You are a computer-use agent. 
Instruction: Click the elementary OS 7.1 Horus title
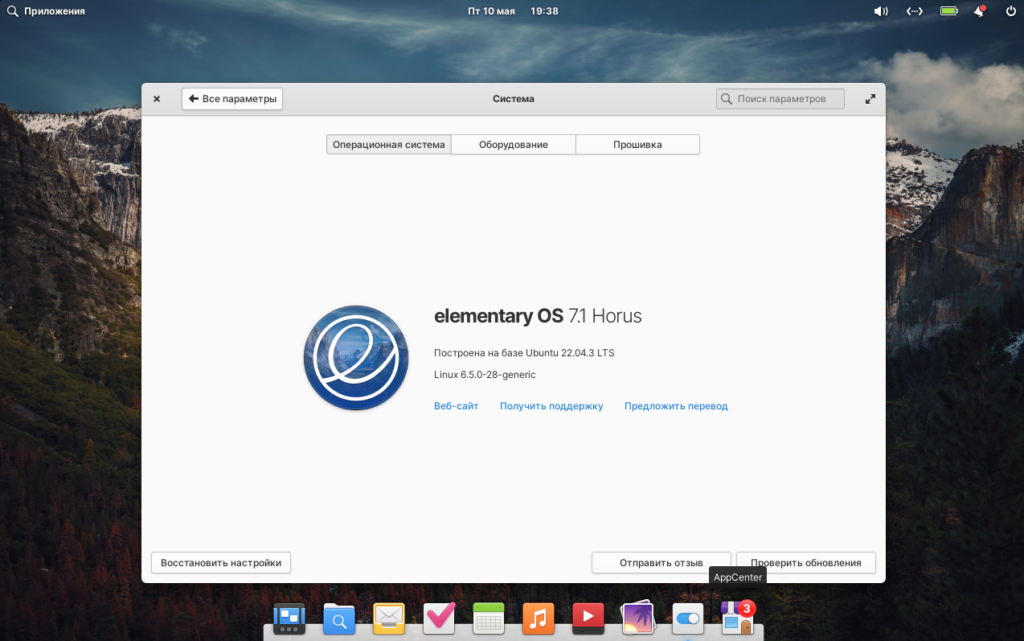[537, 316]
